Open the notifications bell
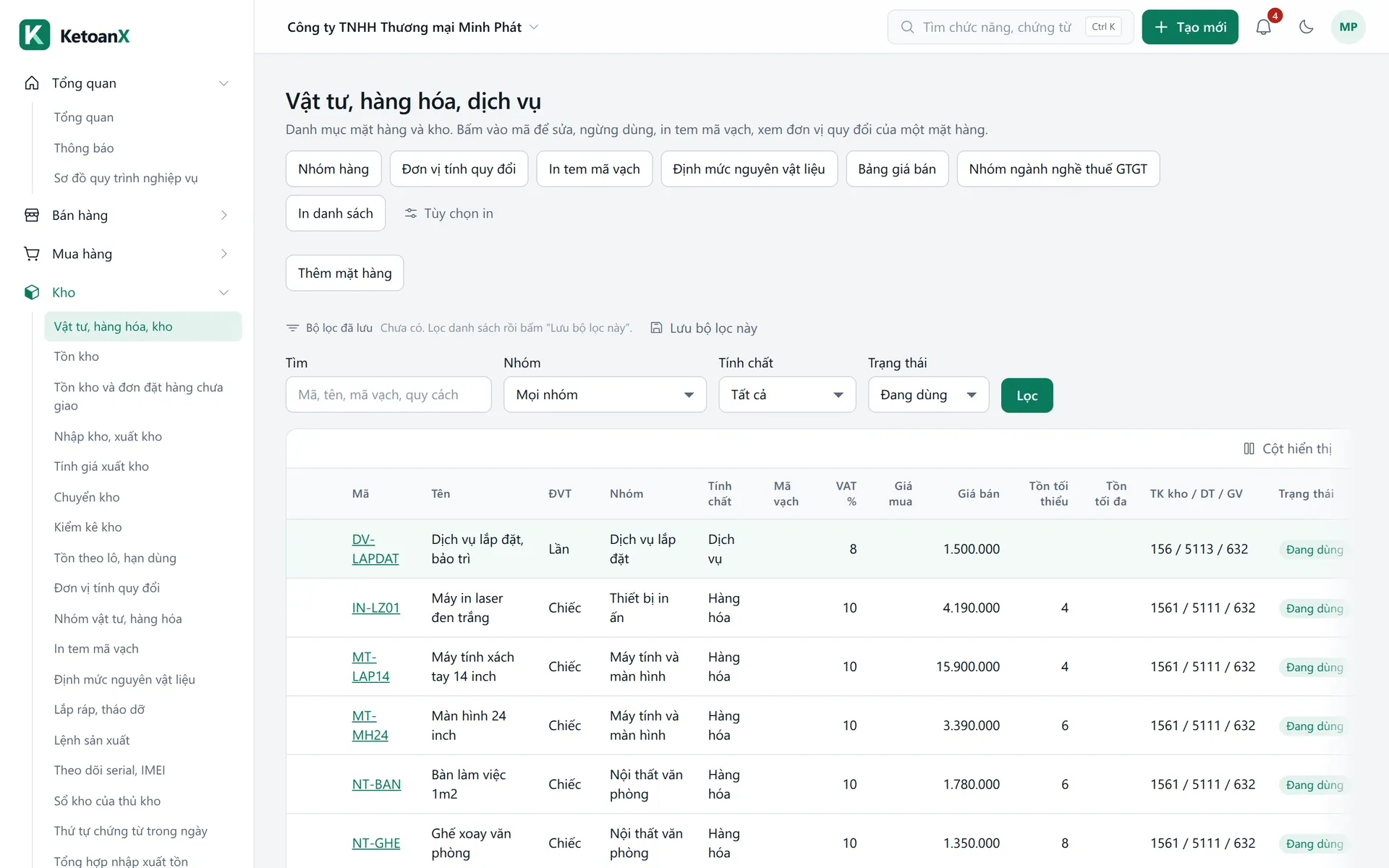 [x=1263, y=27]
